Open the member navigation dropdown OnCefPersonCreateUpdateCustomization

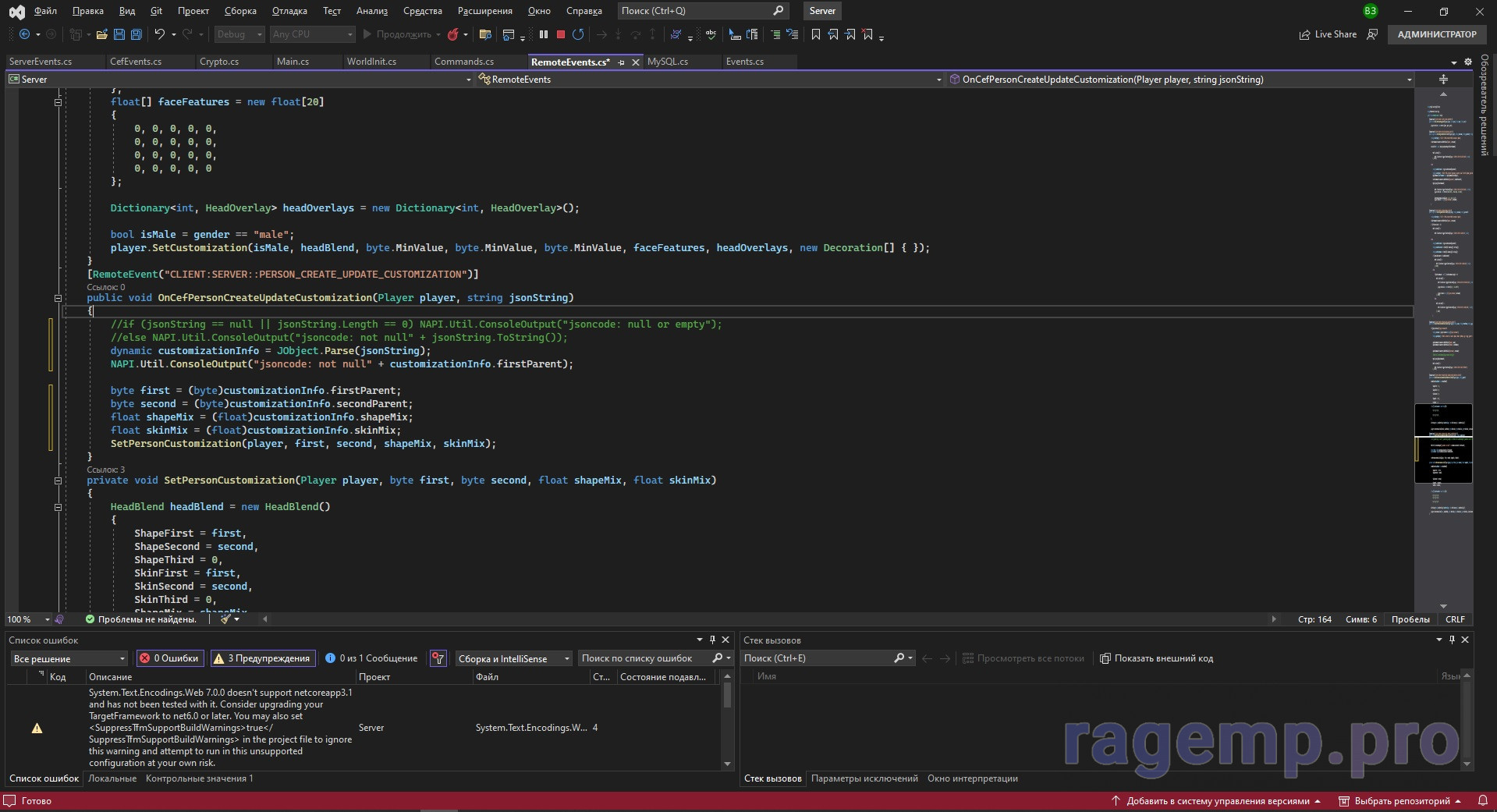coord(1180,80)
